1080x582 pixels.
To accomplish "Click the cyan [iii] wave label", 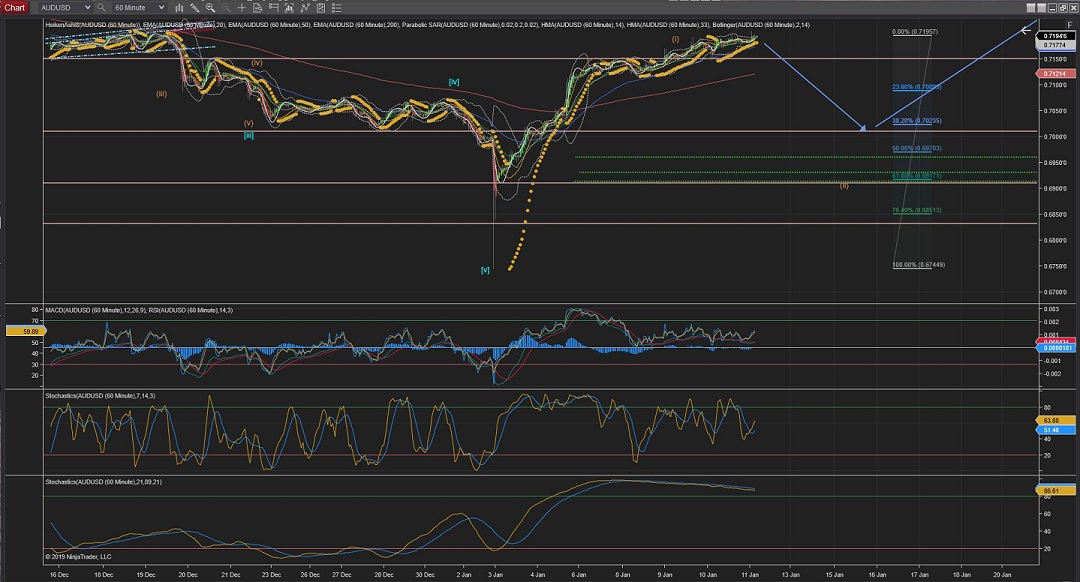I will click(249, 136).
